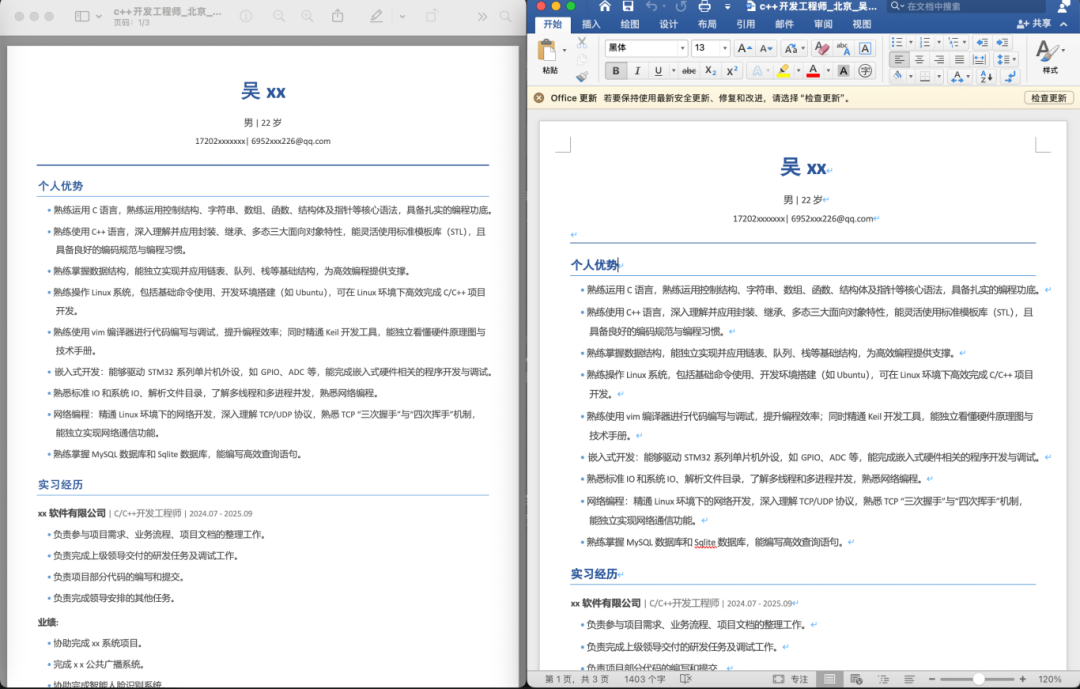Toggle center alignment for the paragraph

point(919,60)
